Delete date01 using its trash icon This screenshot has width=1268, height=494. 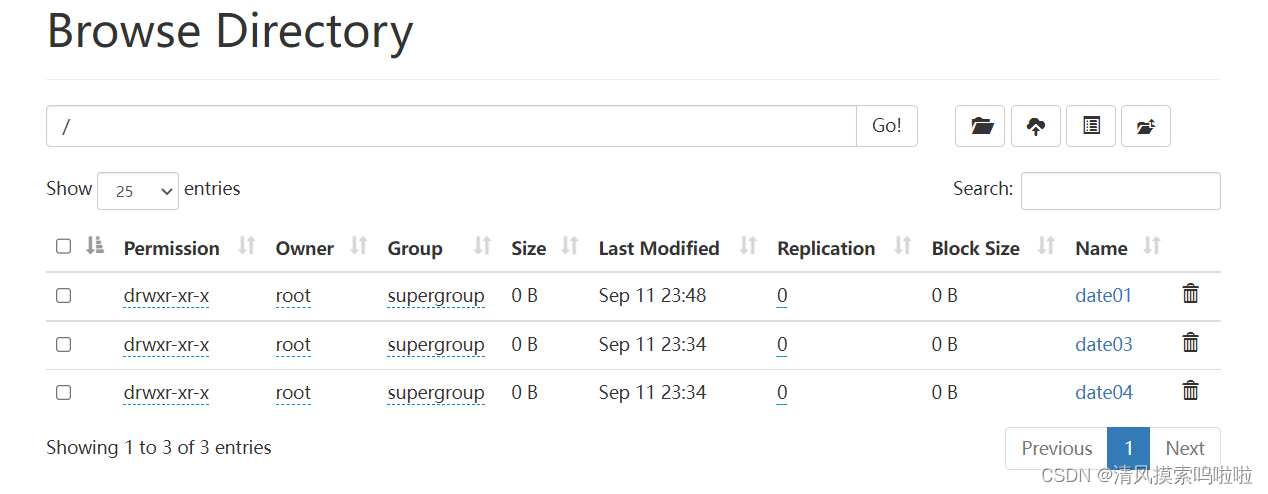(x=1190, y=294)
